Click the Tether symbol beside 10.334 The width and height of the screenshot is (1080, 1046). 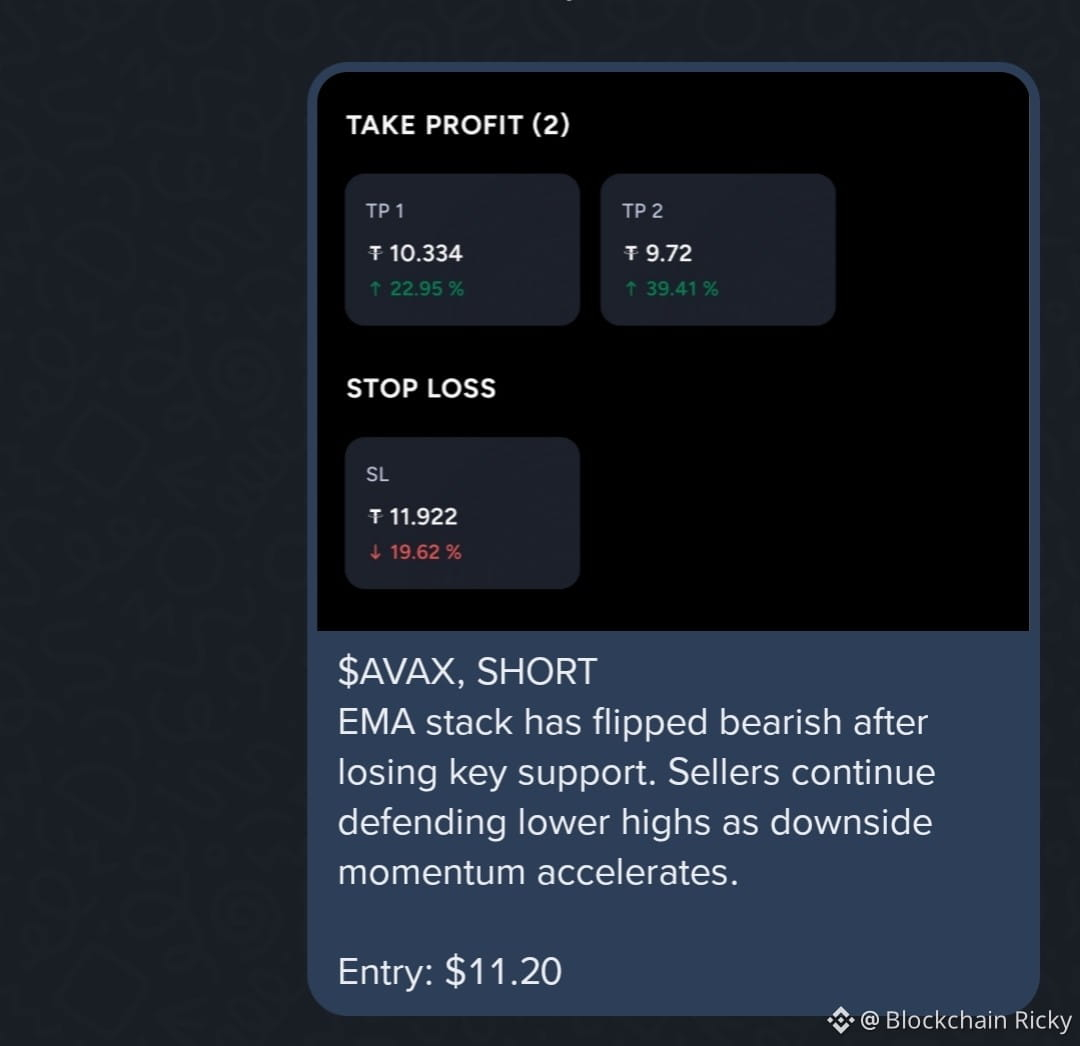[x=375, y=253]
